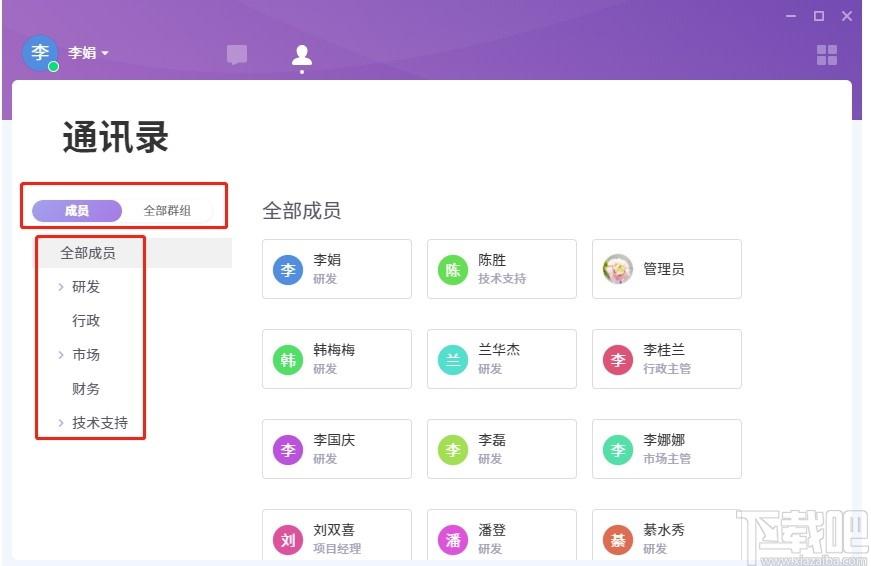Click 韩梅梅's avatar icon

tap(288, 359)
